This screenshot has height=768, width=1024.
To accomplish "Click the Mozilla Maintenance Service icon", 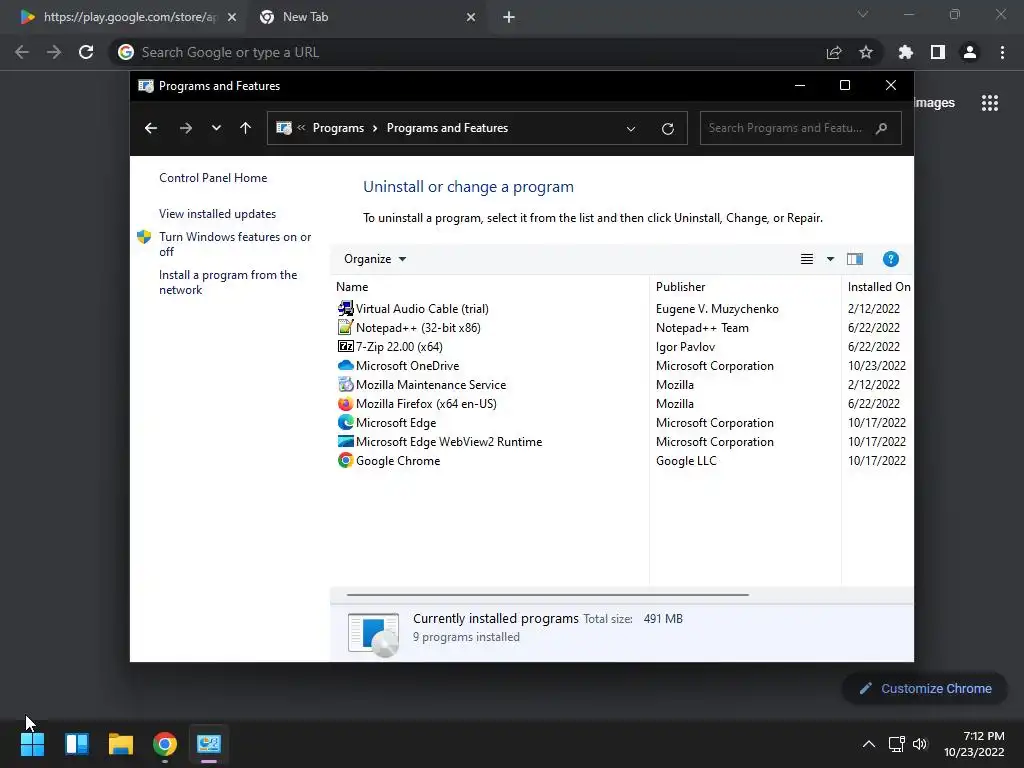I will click(345, 385).
